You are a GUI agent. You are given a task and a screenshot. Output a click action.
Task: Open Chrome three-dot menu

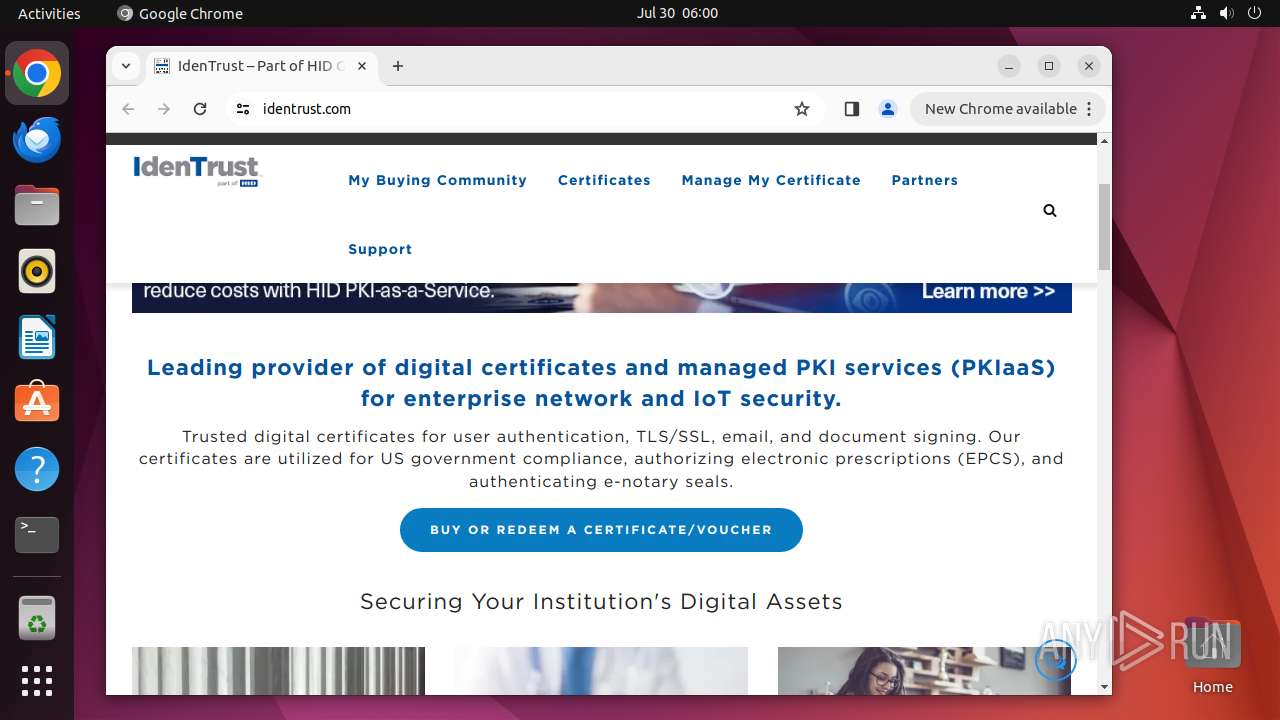coord(1089,109)
